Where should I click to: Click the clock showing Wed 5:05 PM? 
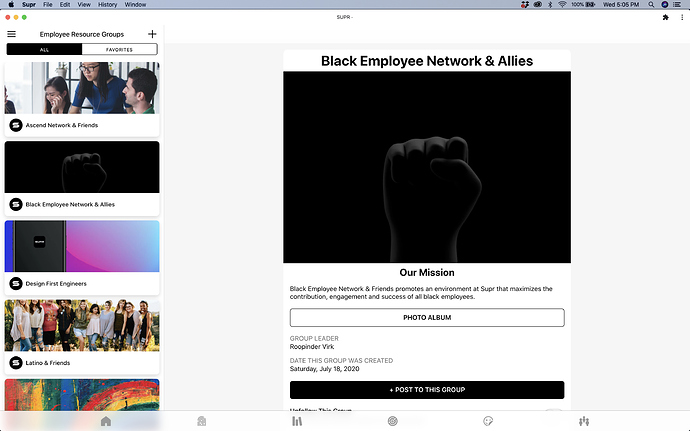pos(620,4)
